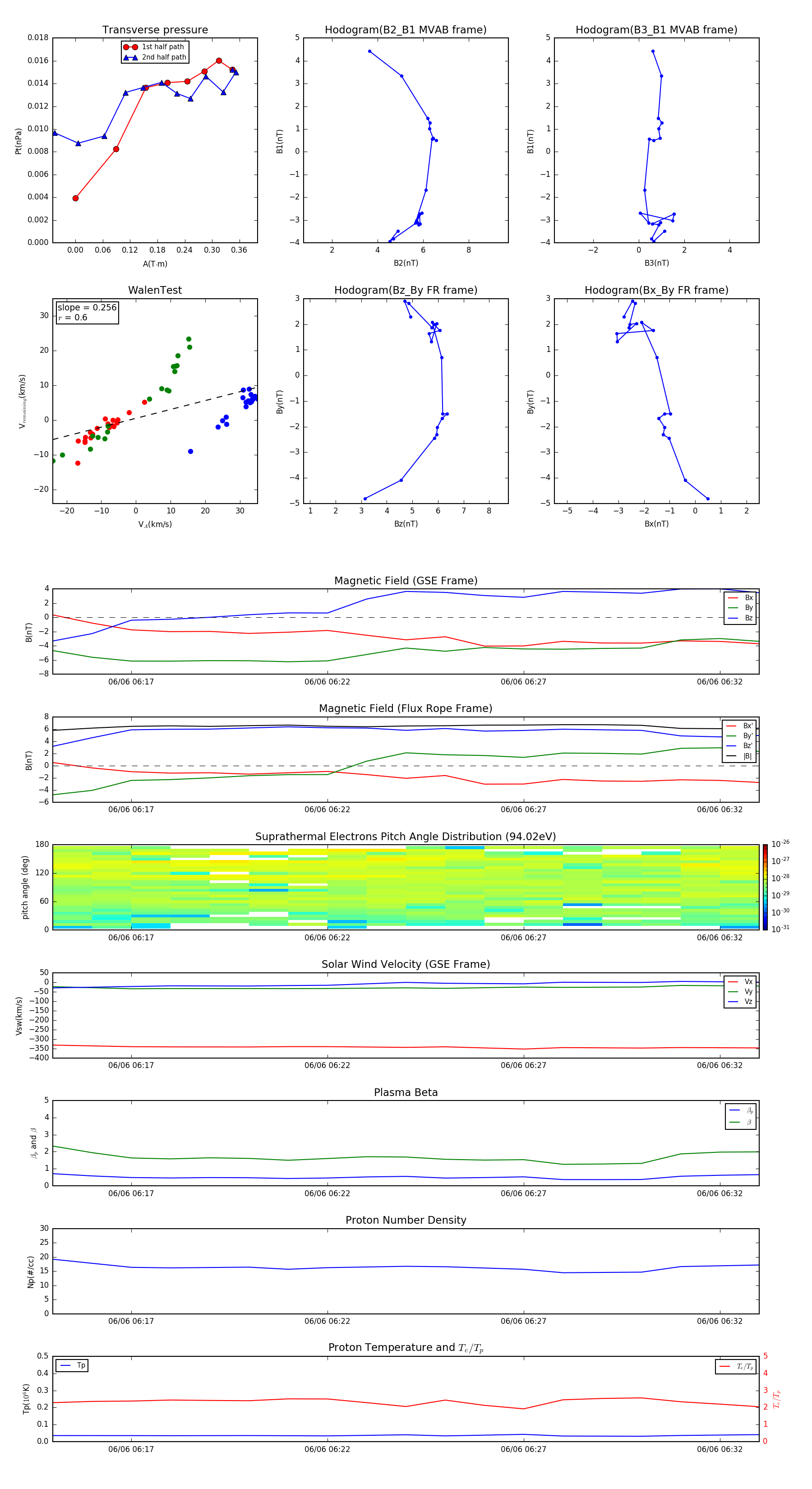
Task: Click the "10^-31" colorbar bottom label
Action: pyautogui.click(x=780, y=929)
